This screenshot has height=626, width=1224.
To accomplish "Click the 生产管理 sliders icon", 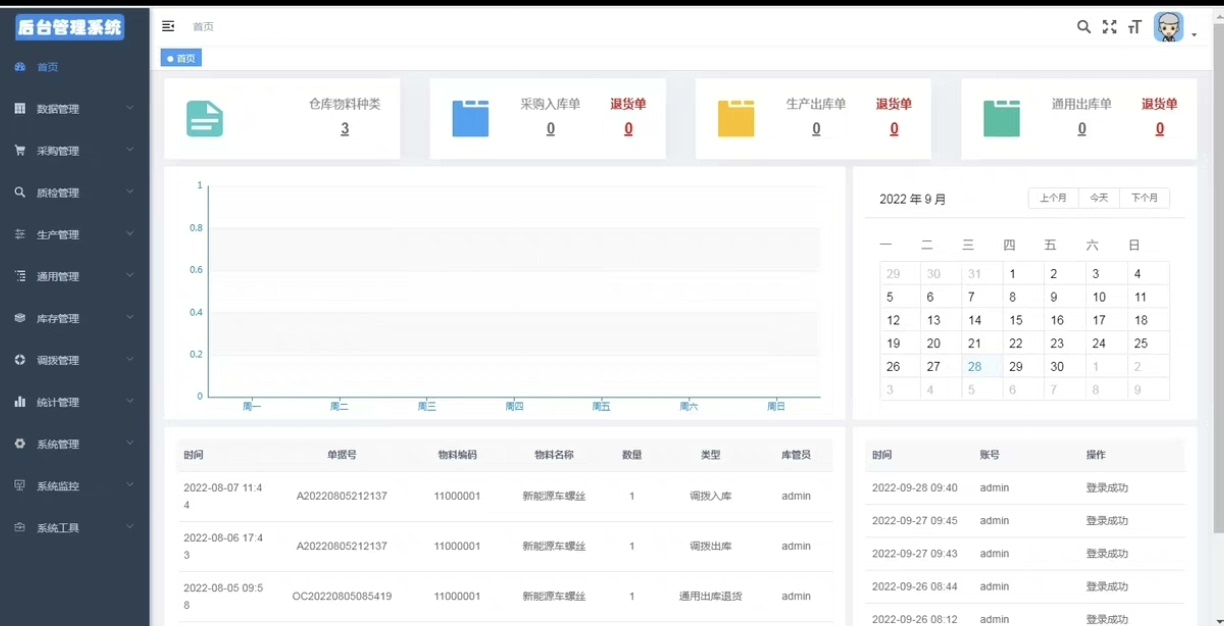I will click(x=20, y=234).
